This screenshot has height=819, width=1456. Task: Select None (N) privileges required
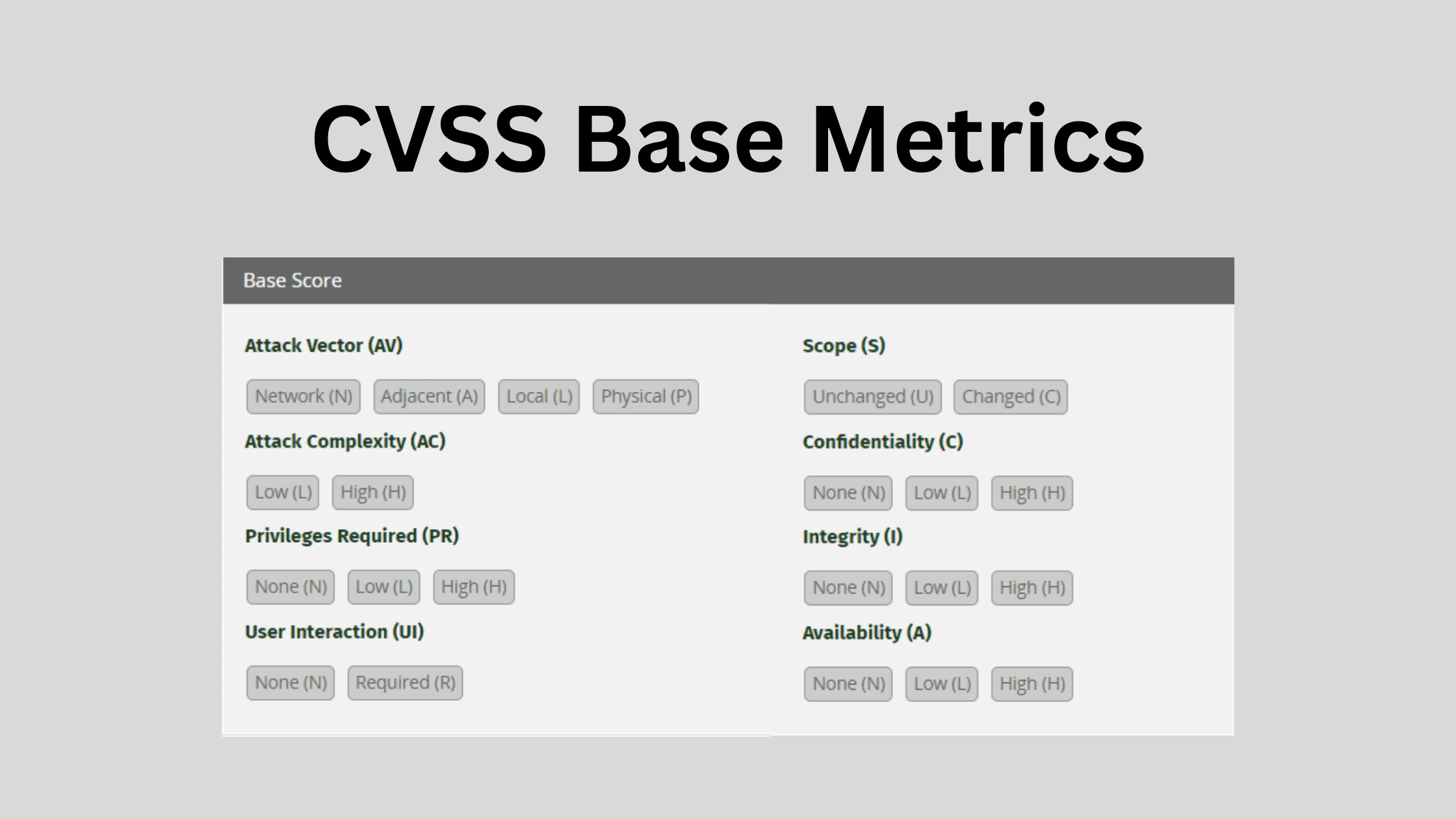pyautogui.click(x=290, y=587)
